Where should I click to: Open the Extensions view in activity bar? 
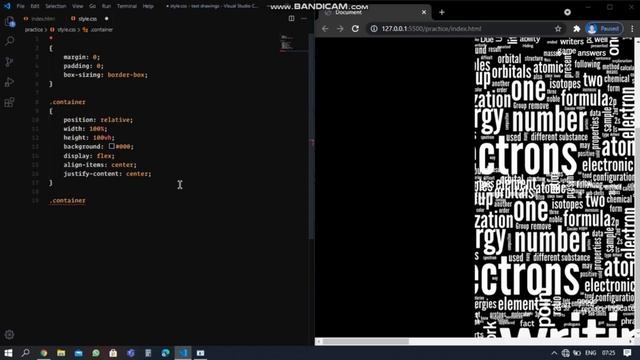(x=9, y=102)
